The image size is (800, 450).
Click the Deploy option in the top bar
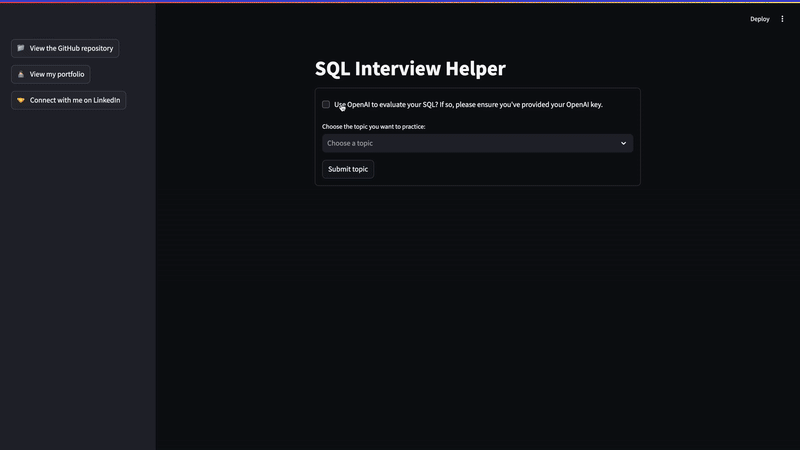click(x=760, y=19)
